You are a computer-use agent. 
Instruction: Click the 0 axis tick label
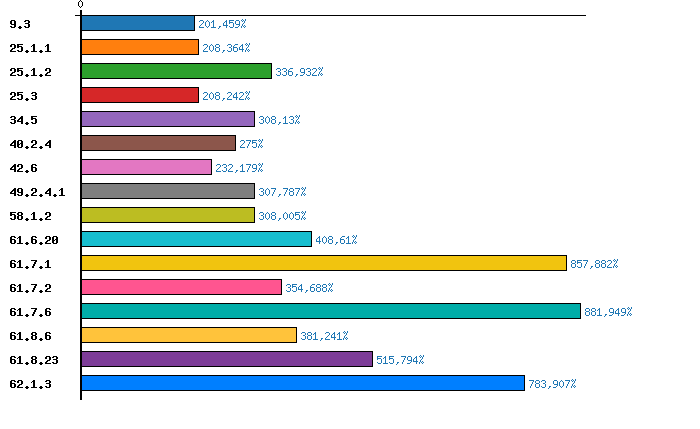click(x=80, y=5)
